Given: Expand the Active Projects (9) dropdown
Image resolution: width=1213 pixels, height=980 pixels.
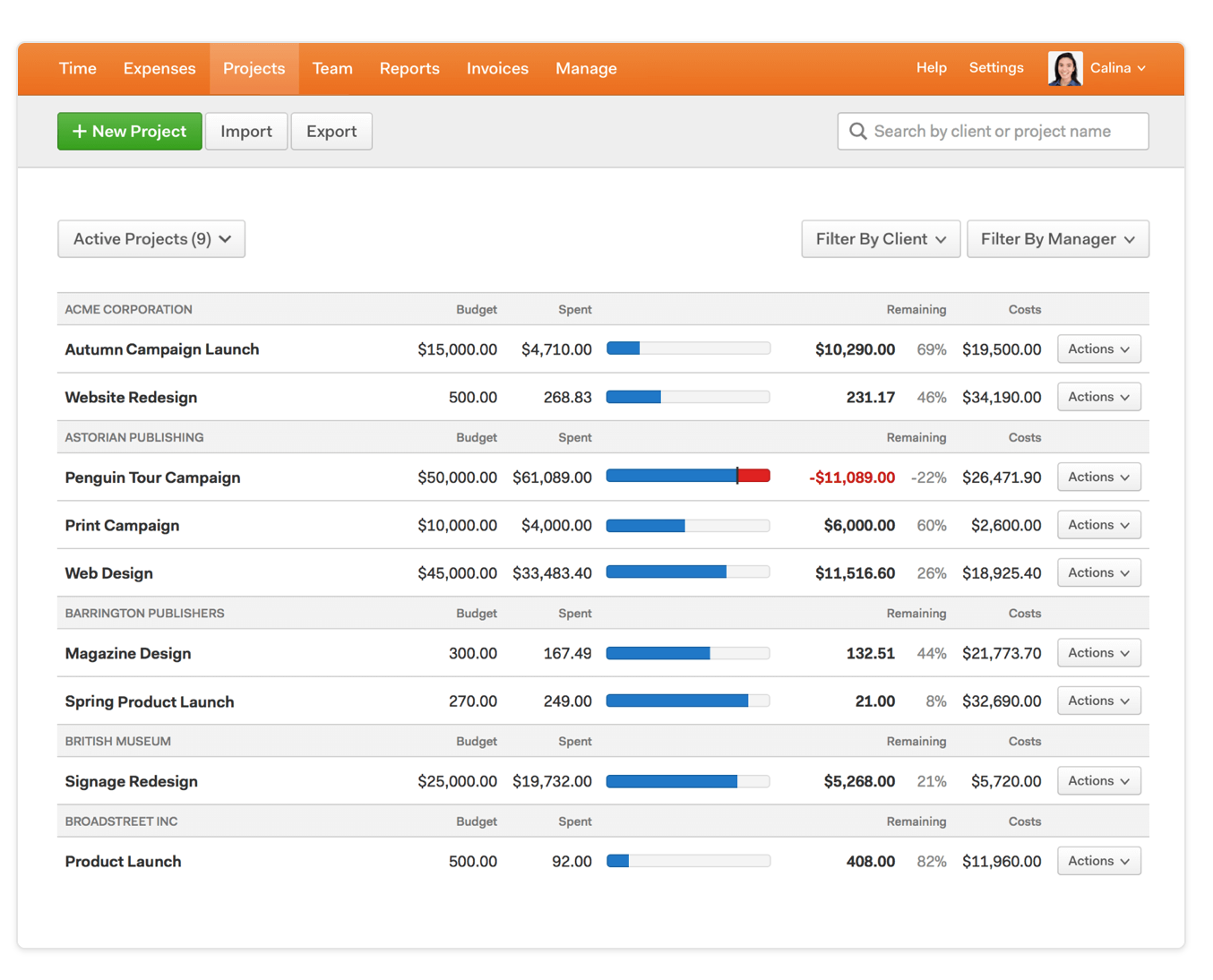Looking at the screenshot, I should [x=151, y=239].
